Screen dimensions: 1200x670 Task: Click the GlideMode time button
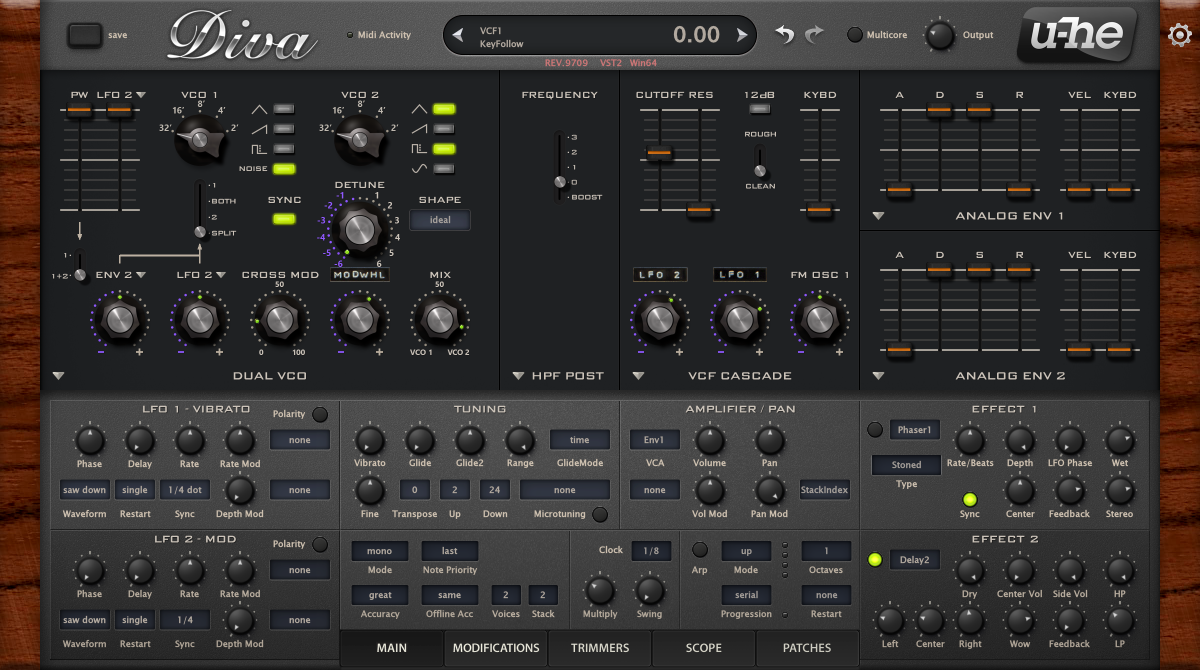click(x=580, y=440)
